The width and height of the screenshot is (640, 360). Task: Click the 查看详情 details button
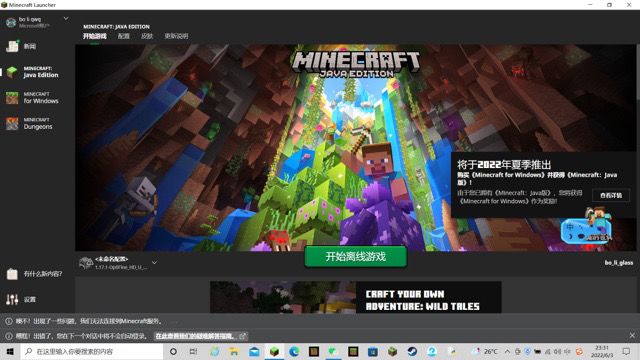[x=611, y=196]
